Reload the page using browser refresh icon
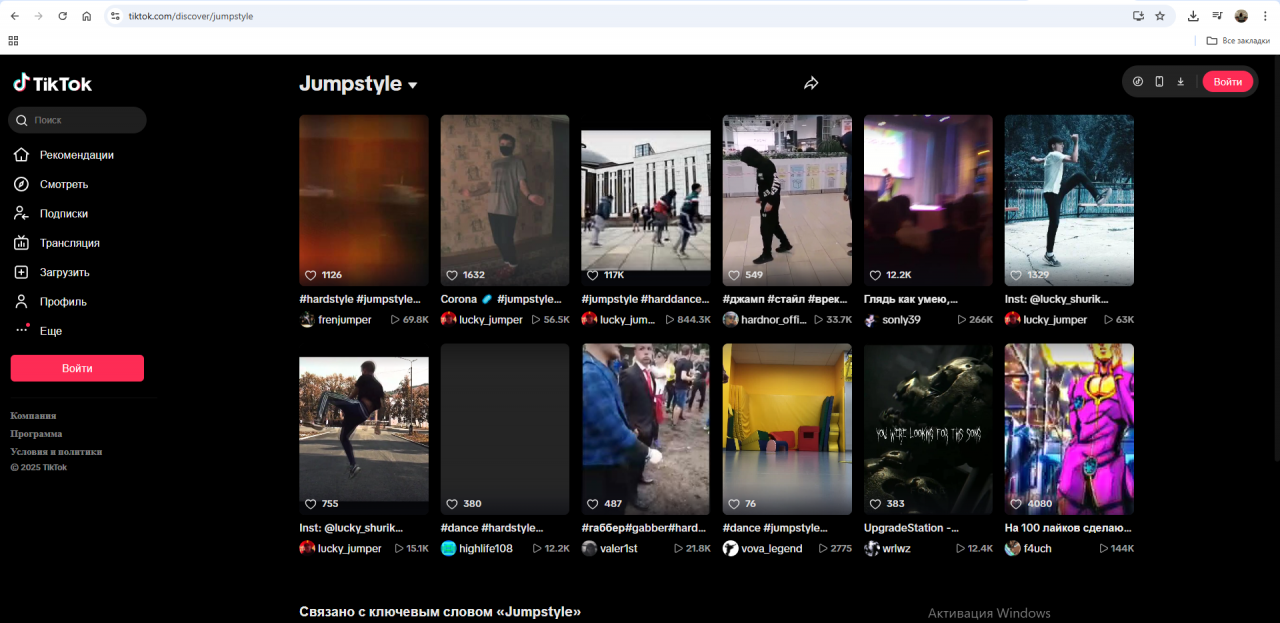This screenshot has height=623, width=1280. point(62,16)
